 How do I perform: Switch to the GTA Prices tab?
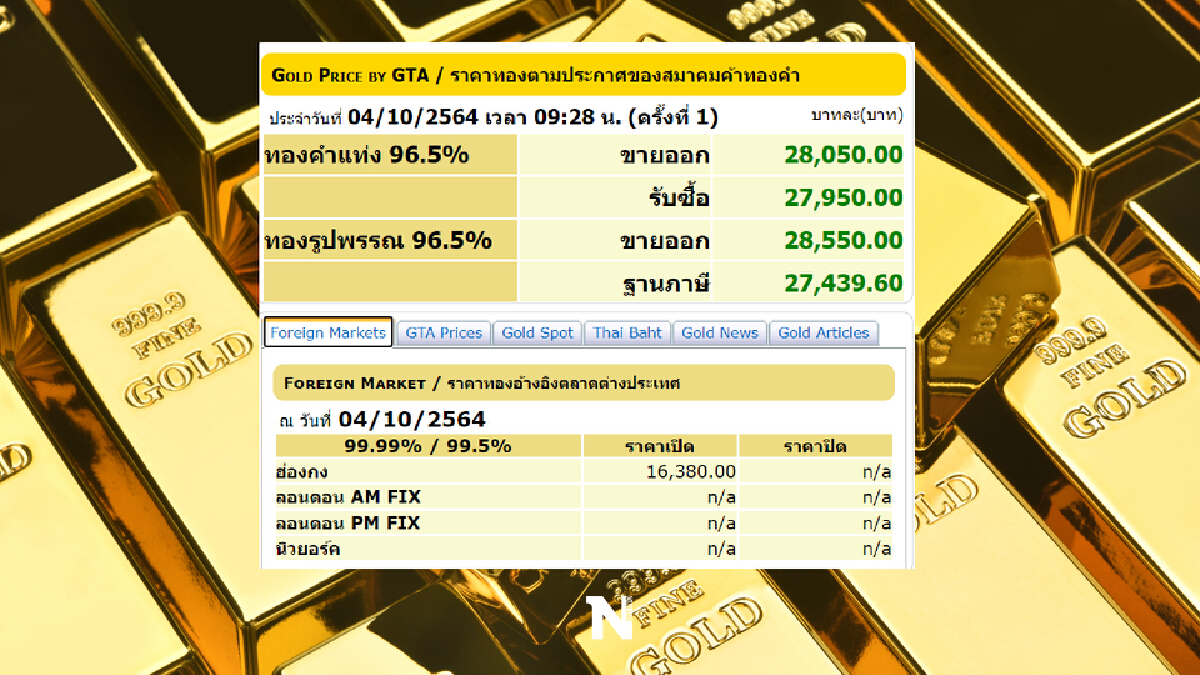444,333
